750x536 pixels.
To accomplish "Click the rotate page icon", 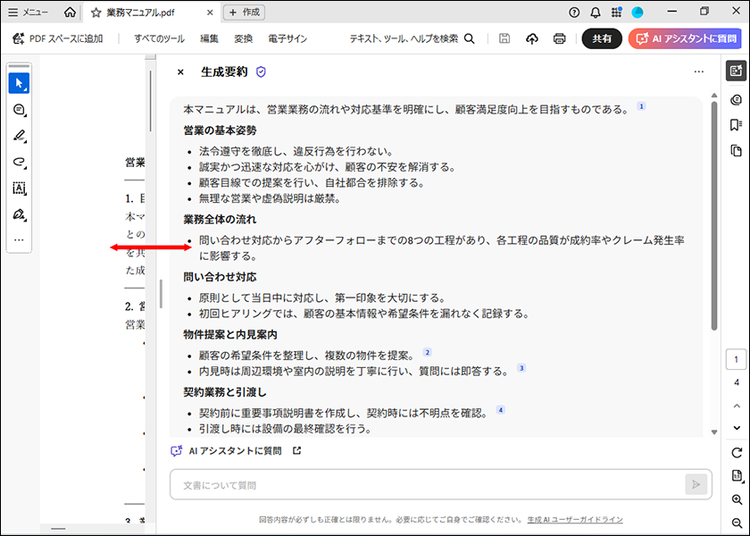I will click(x=736, y=453).
